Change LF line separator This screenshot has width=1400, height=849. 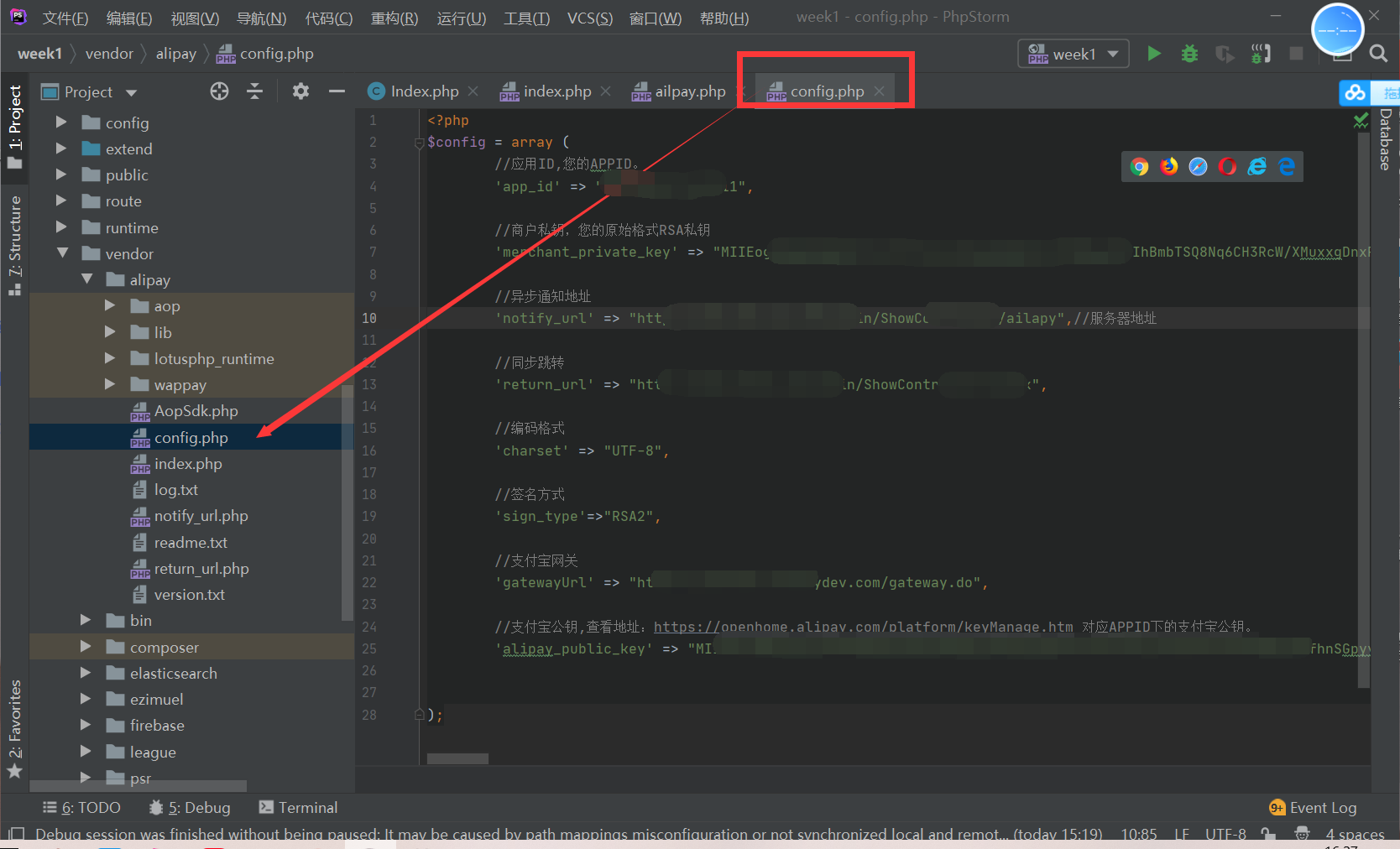(x=1182, y=835)
